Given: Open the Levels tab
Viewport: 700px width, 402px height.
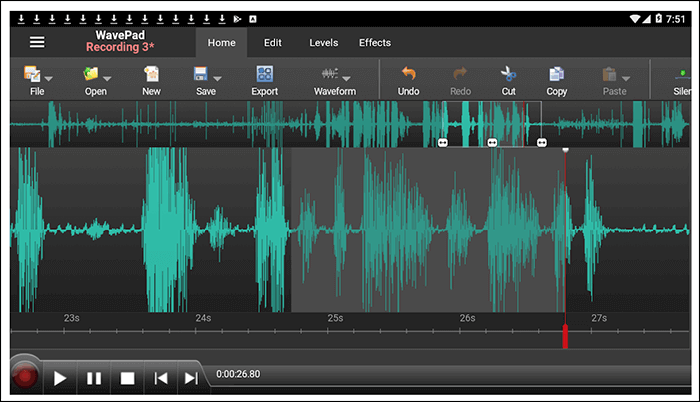Looking at the screenshot, I should coord(323,42).
